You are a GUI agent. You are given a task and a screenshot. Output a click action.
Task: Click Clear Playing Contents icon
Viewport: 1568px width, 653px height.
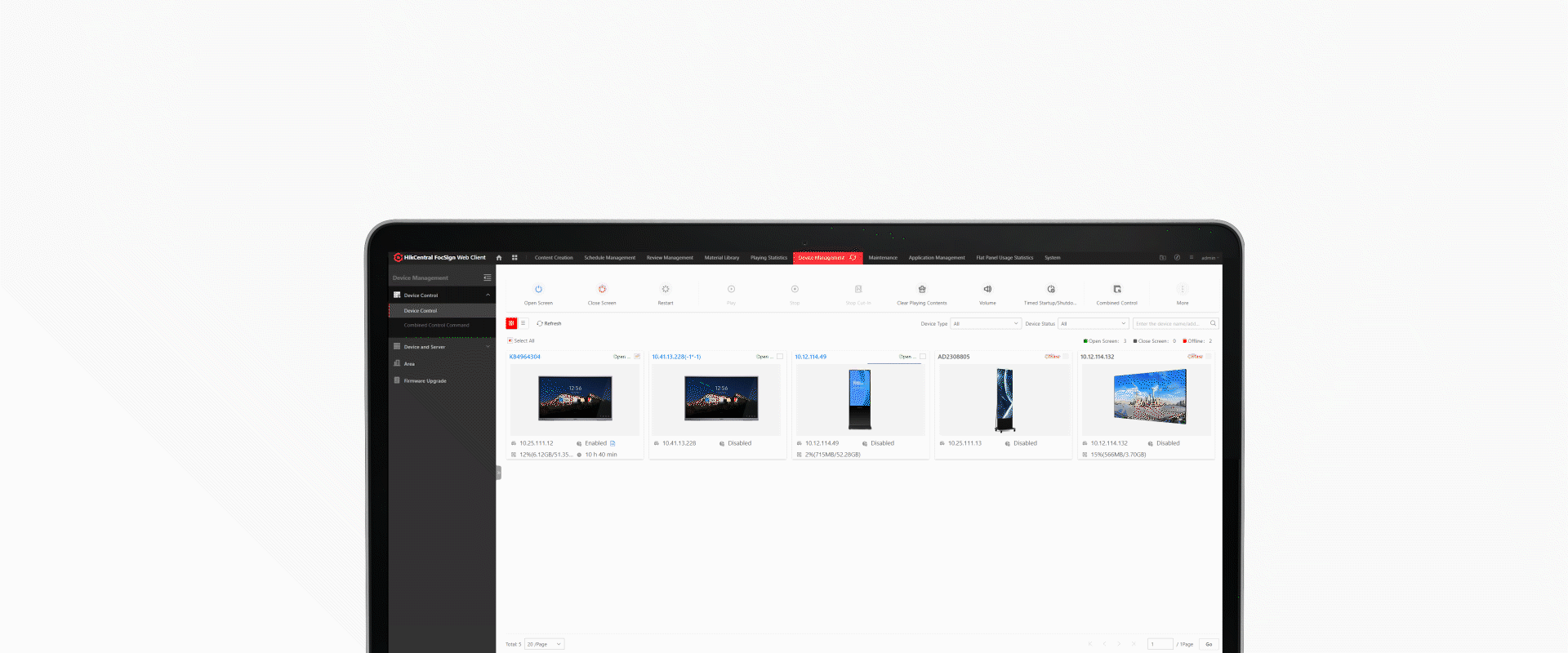click(x=922, y=290)
